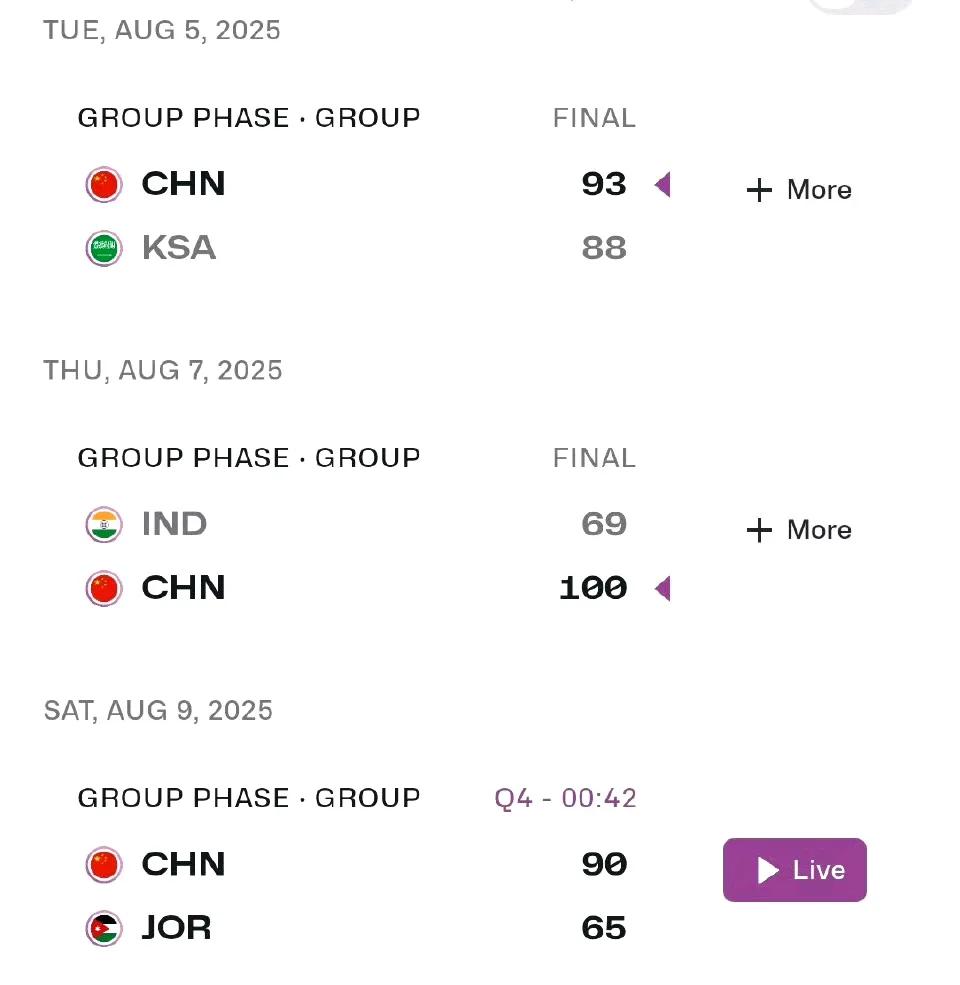Open the IND team name link

(x=175, y=524)
